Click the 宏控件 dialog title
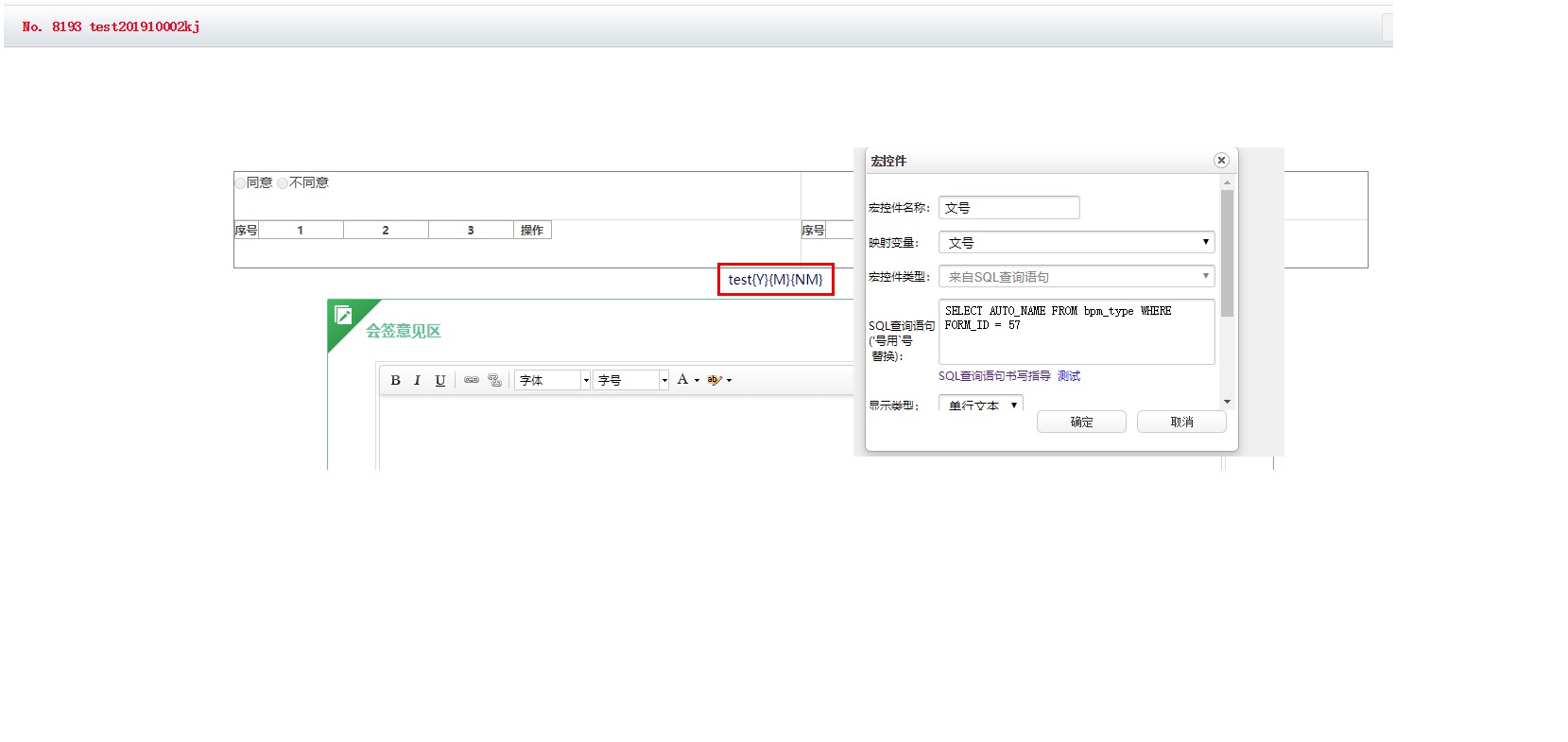Image resolution: width=1568 pixels, height=742 pixels. 888,161
